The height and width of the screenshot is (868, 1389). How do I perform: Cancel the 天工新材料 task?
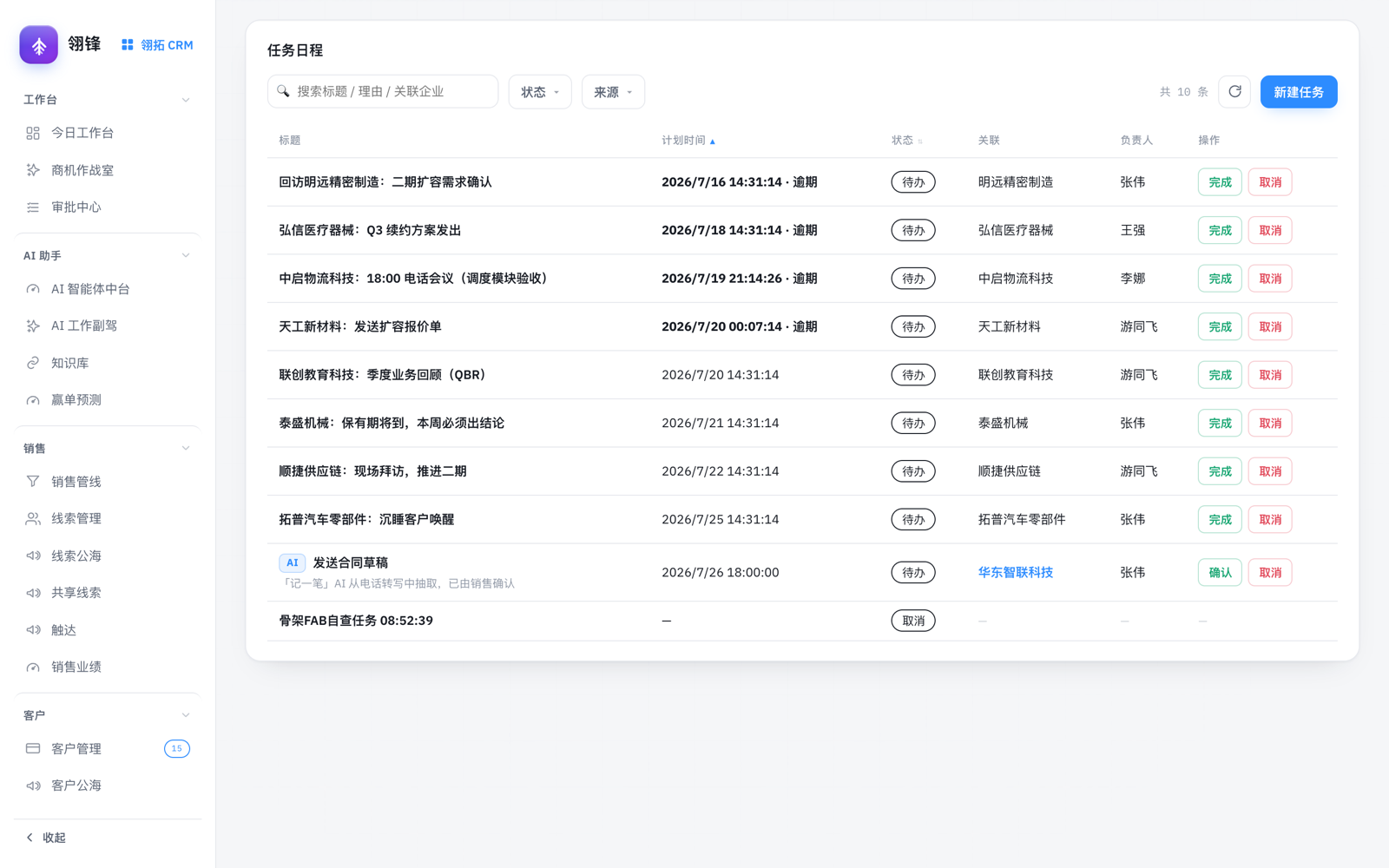(x=1270, y=326)
